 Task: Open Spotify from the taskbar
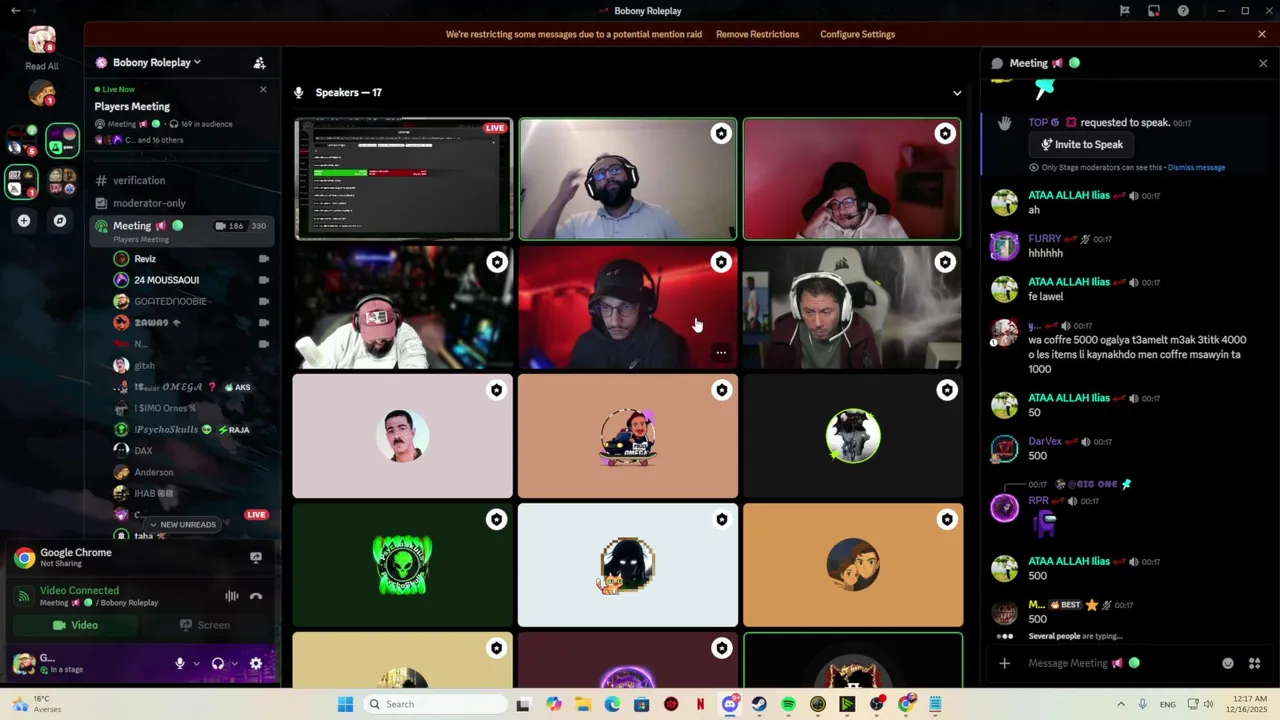tap(788, 704)
